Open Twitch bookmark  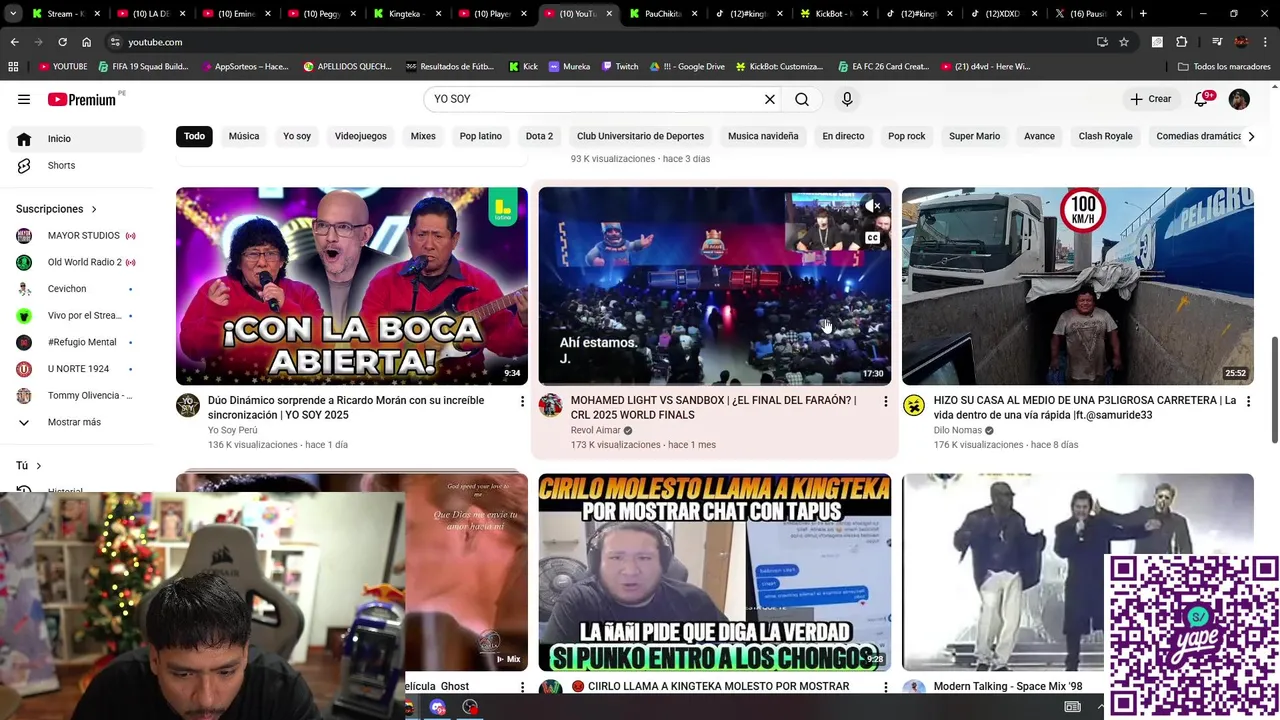(x=620, y=66)
